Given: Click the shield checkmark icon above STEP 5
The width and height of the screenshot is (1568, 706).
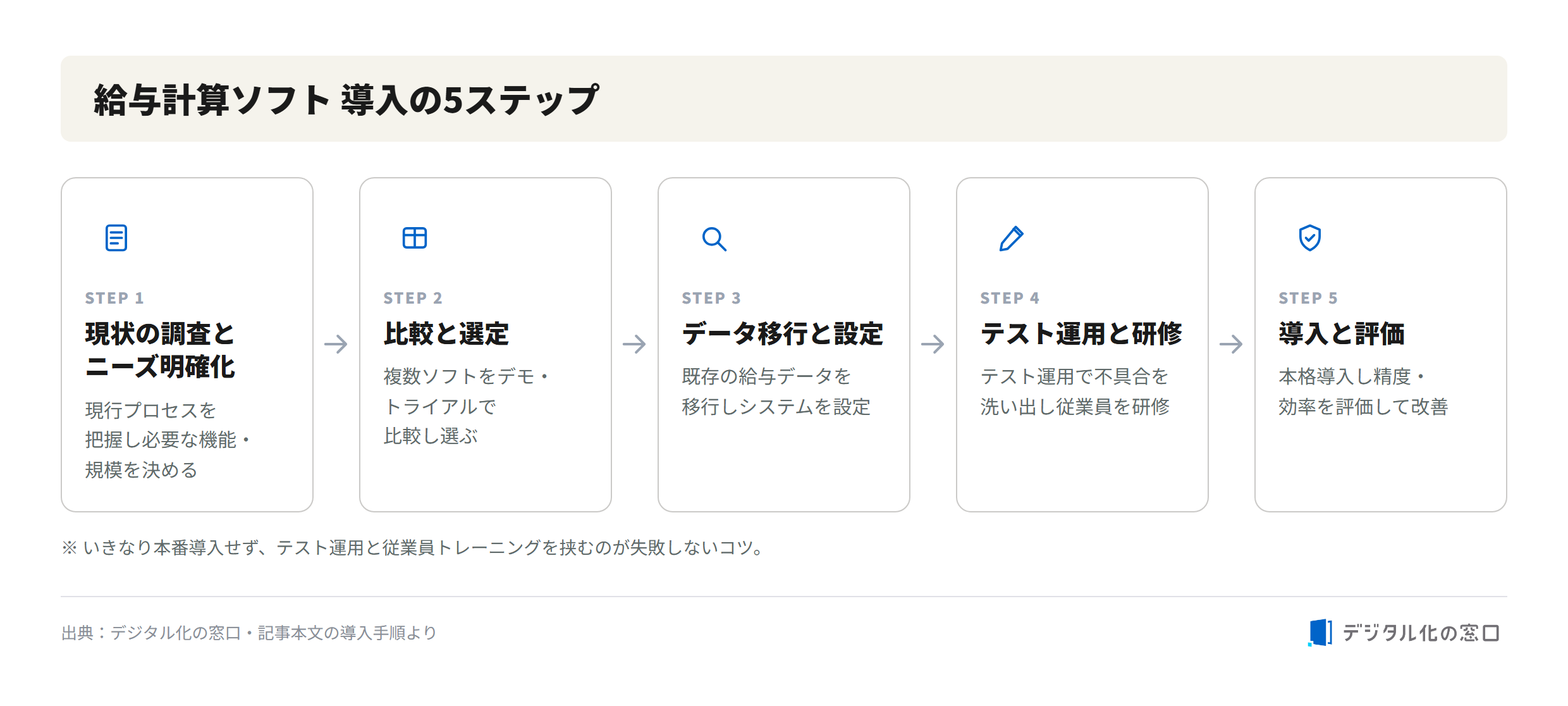Looking at the screenshot, I should (x=1310, y=238).
